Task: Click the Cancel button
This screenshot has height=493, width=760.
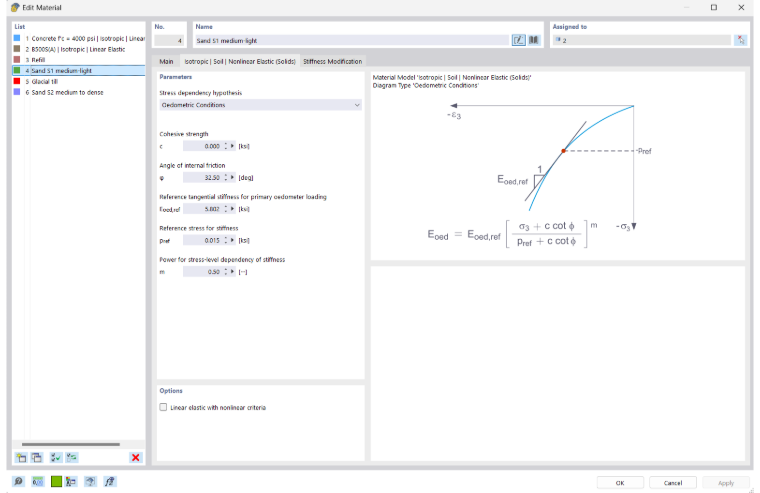Action: (673, 483)
